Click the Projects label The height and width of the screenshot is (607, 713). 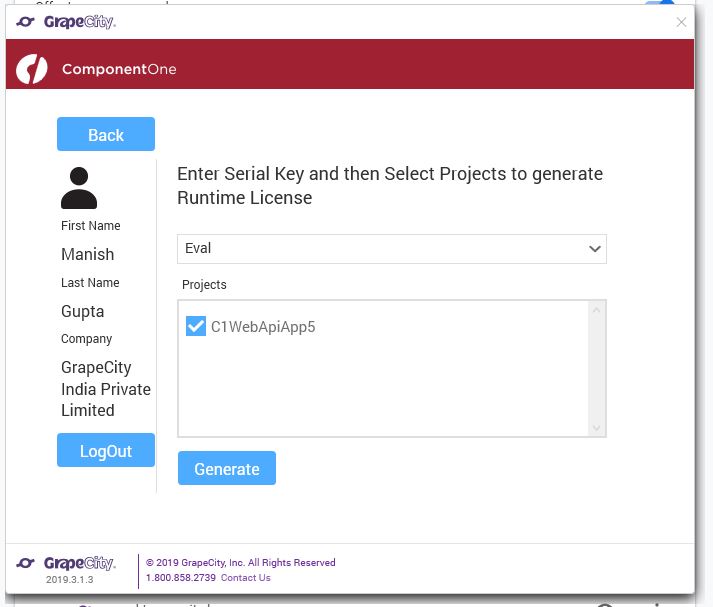[204, 285]
